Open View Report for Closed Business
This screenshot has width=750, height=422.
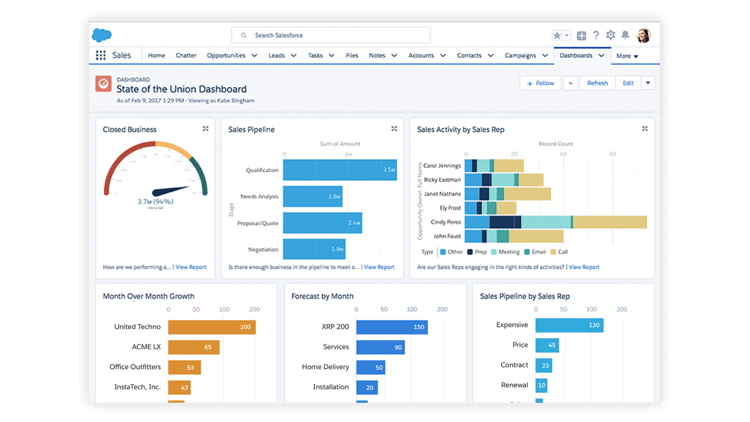(191, 267)
